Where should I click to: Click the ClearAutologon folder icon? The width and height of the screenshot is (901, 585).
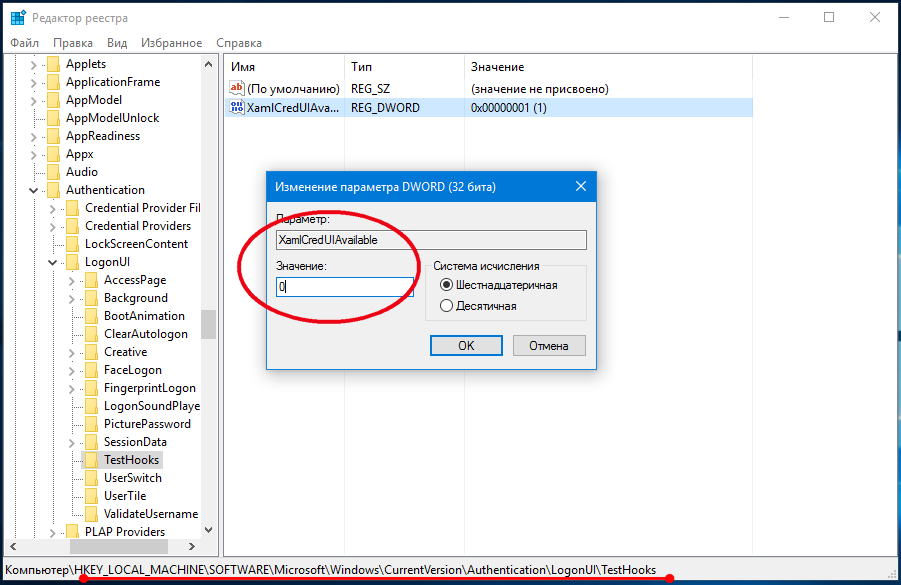(91, 334)
